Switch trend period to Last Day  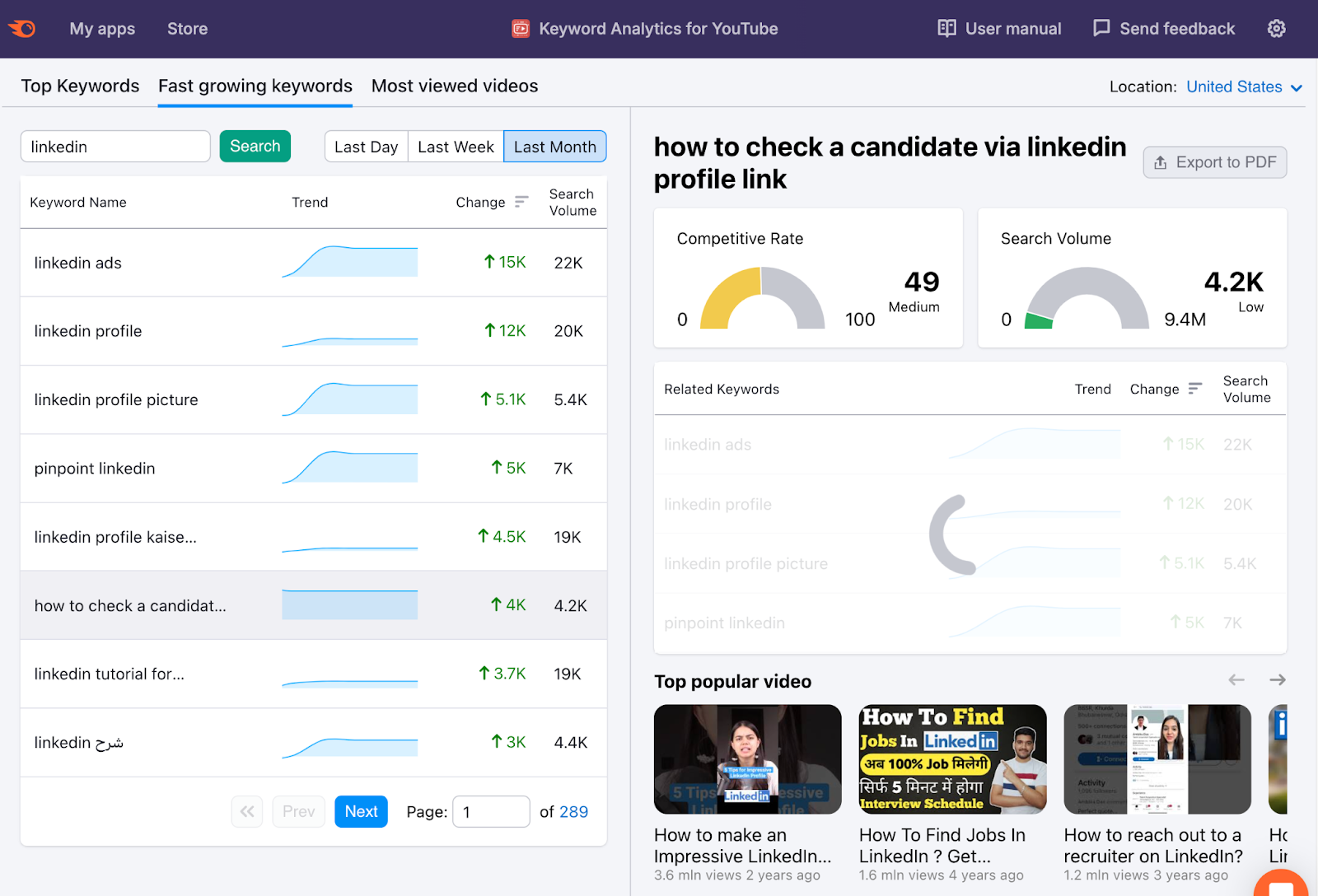pos(365,146)
